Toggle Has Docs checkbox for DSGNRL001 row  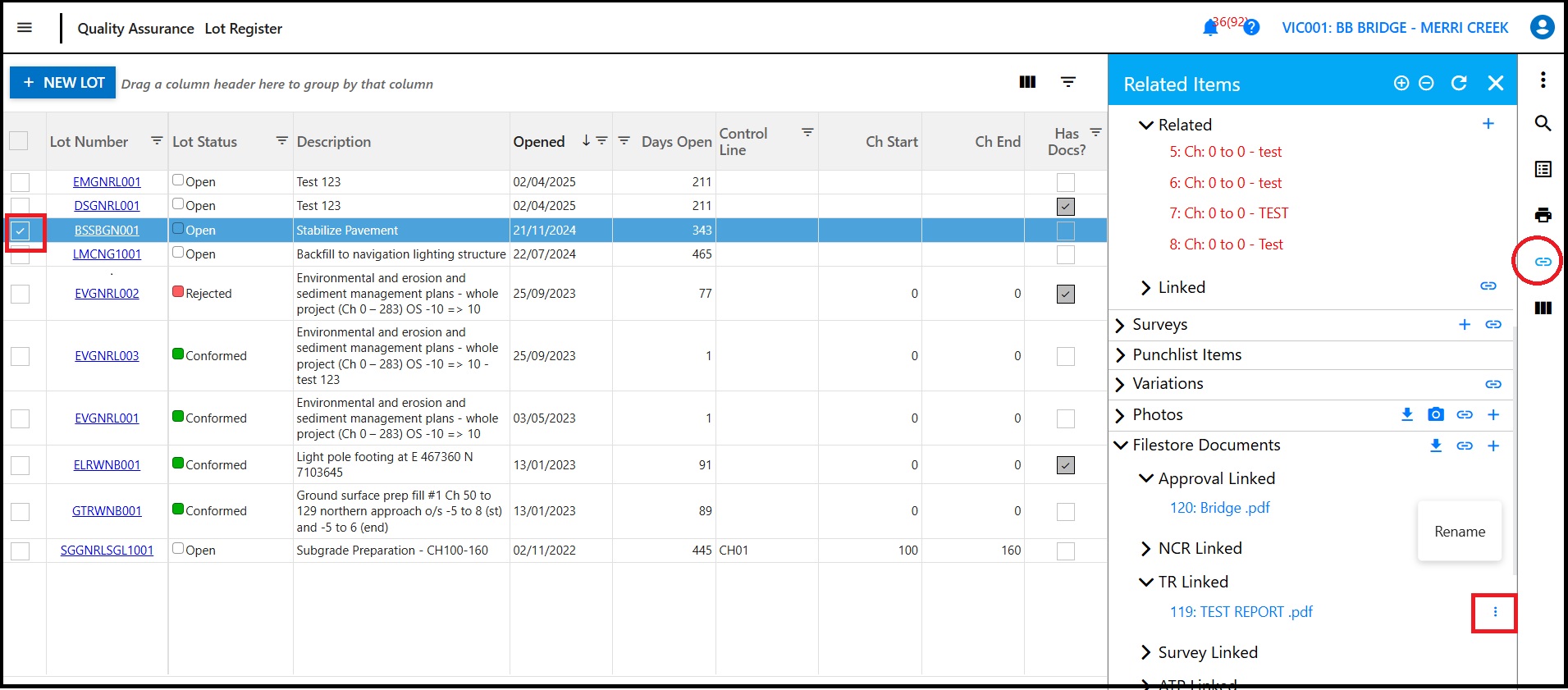click(1066, 206)
